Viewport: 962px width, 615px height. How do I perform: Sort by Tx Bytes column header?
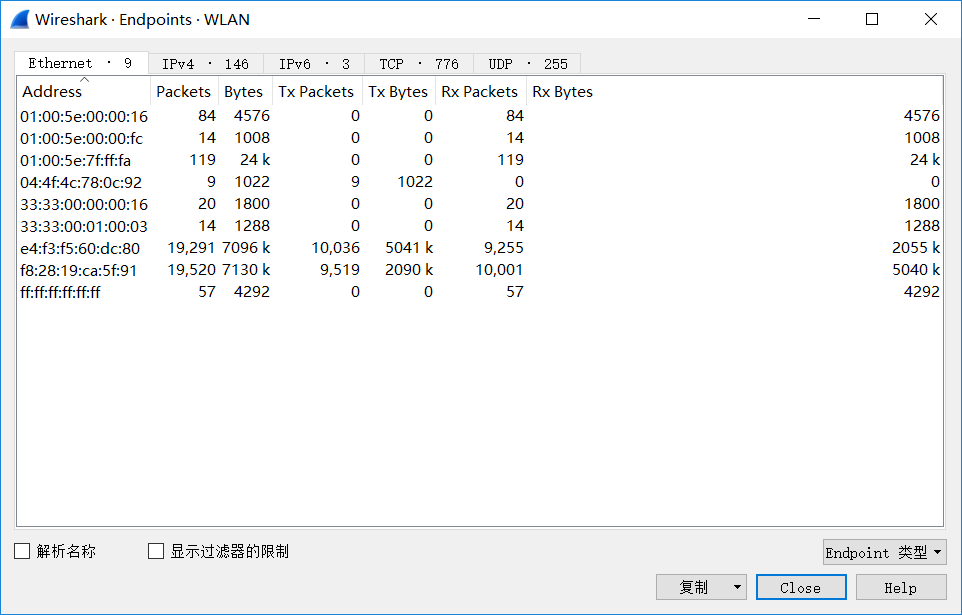[x=399, y=91]
